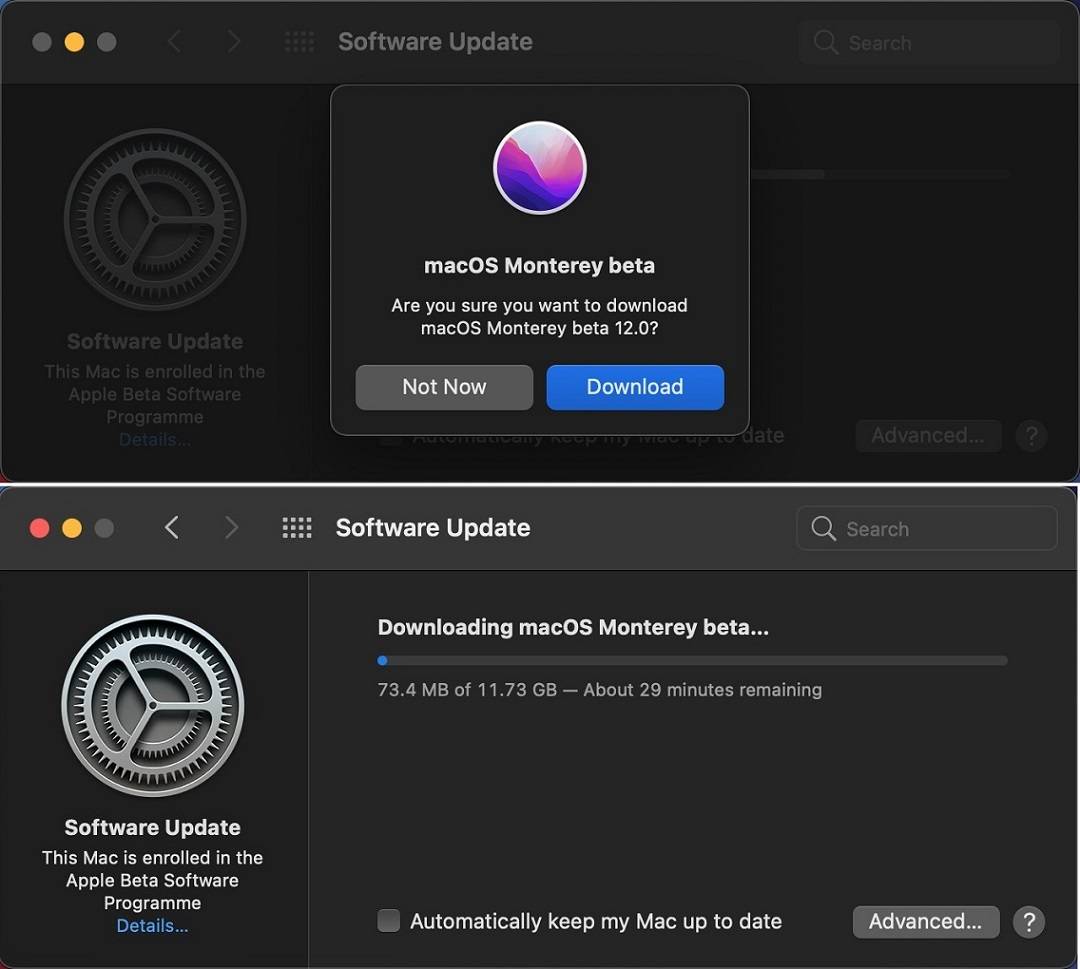This screenshot has height=969, width=1080.
Task: Click the grid icon in upper window toolbar
Action: click(300, 42)
